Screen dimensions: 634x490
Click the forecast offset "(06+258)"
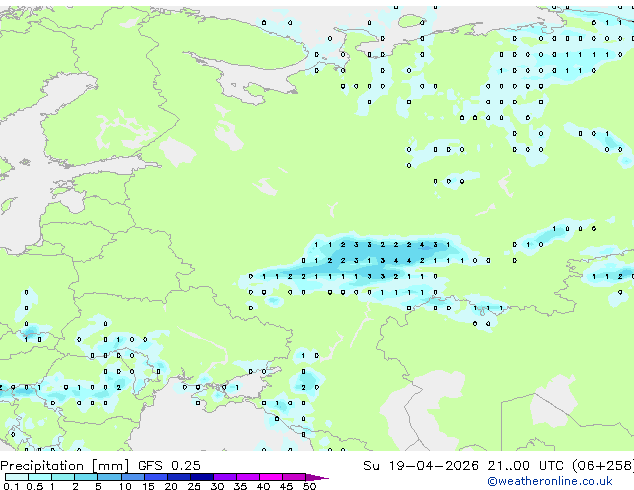coord(603,466)
